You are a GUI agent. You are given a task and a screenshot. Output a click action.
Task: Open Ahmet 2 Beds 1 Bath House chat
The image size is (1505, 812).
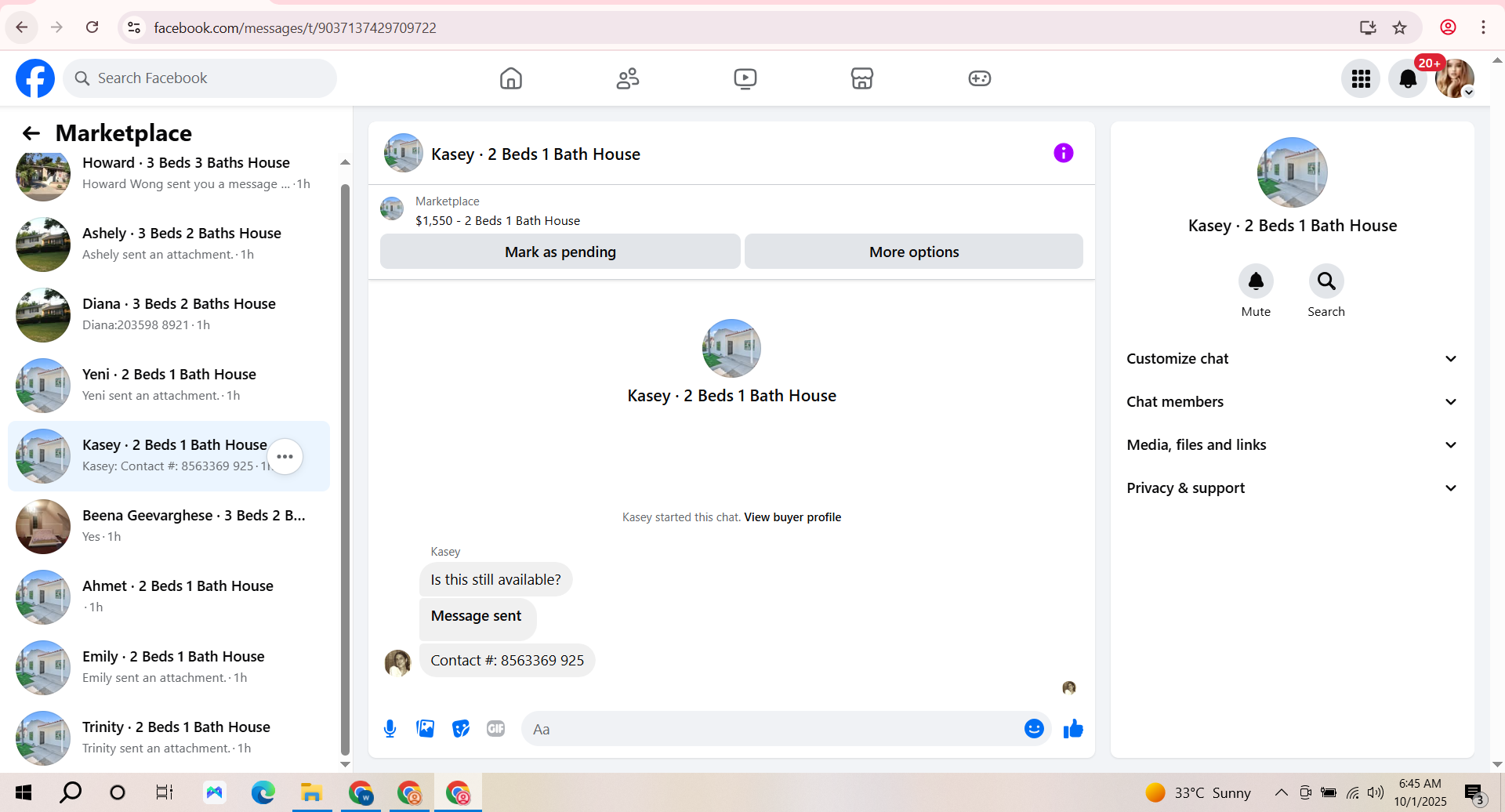[169, 597]
